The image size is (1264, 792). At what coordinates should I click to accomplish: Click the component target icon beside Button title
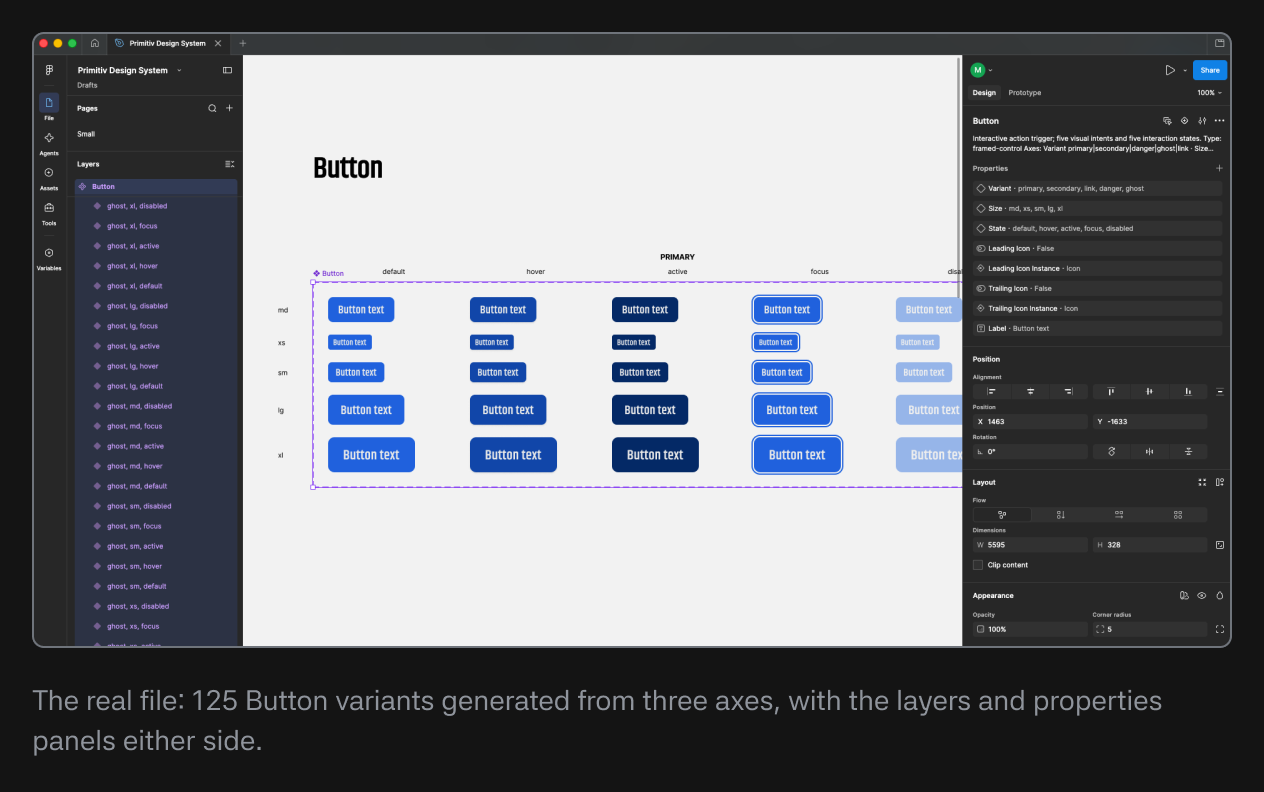pyautogui.click(x=1184, y=121)
